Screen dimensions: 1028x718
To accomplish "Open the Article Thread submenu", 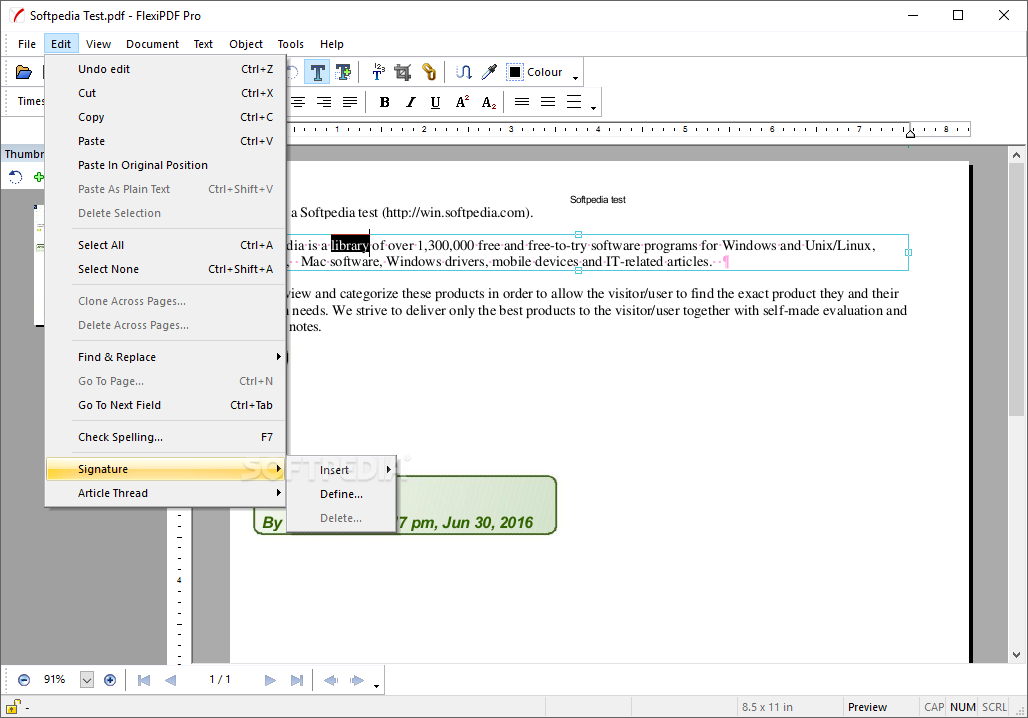I will [x=165, y=493].
